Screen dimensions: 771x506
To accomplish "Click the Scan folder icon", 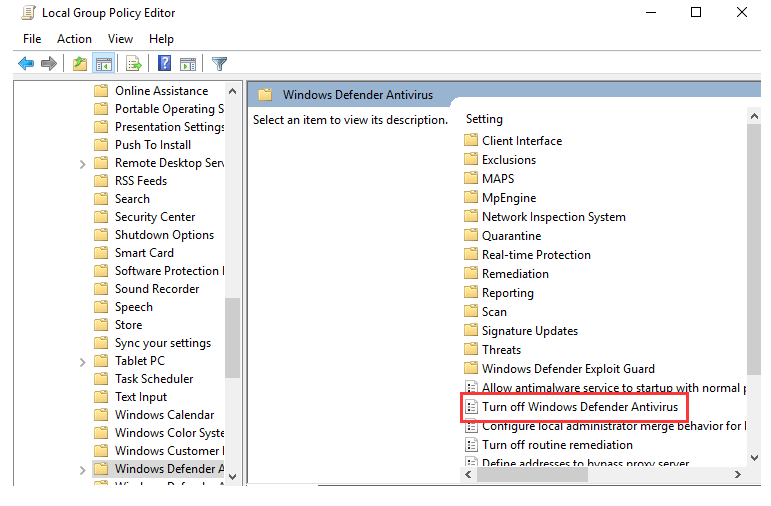I will pyautogui.click(x=471, y=311).
